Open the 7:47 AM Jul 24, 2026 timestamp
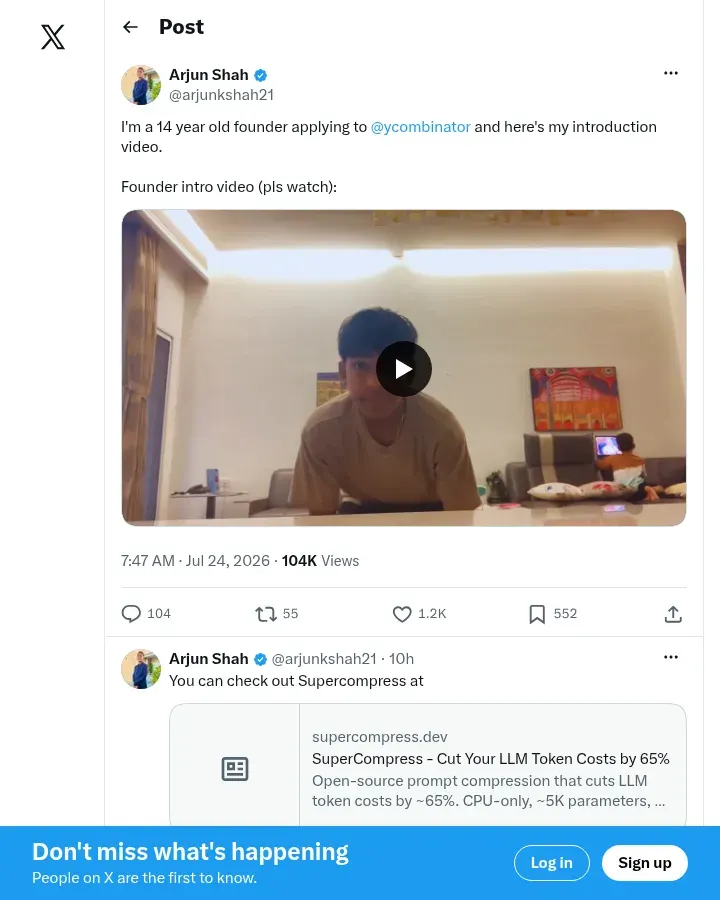Screen dimensions: 720x900 tap(195, 561)
